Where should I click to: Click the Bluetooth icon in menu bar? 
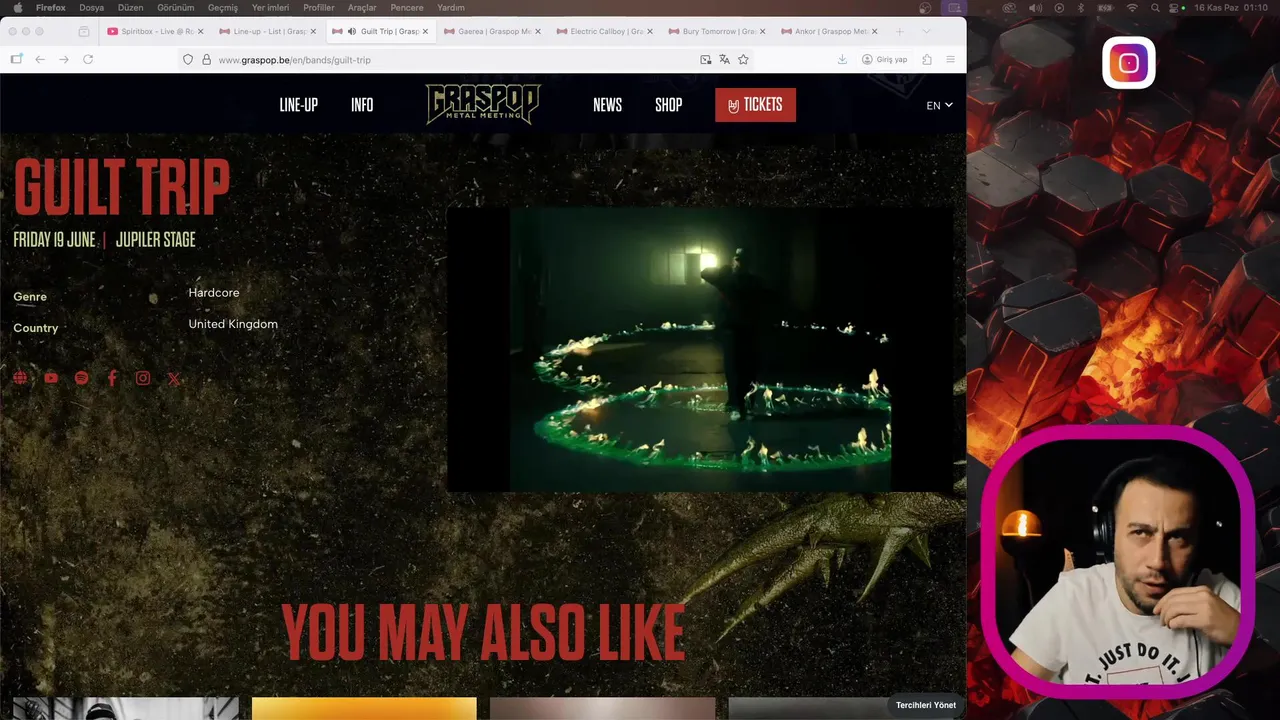pos(1081,7)
